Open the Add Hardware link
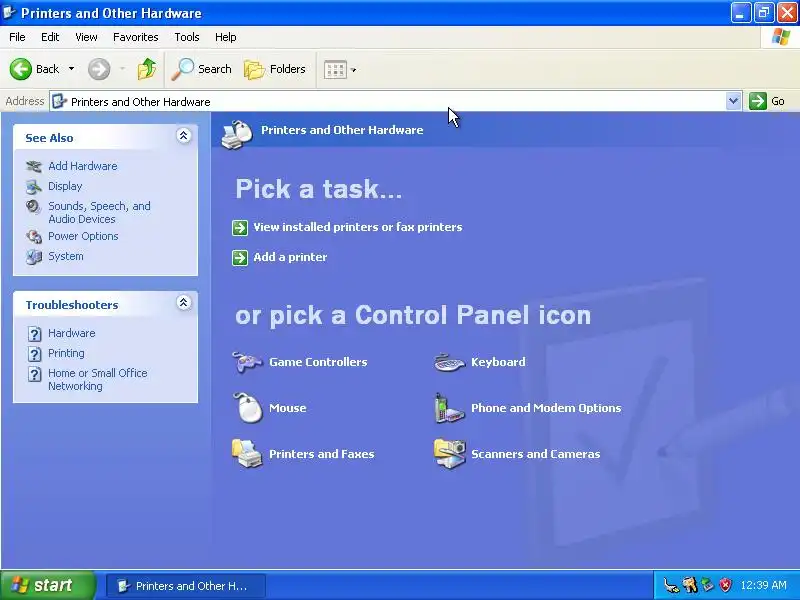Viewport: 800px width, 600px height. pos(83,166)
